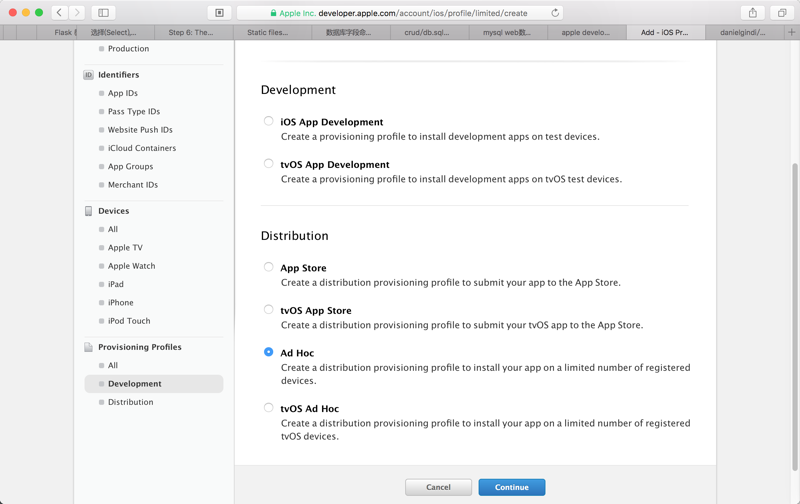Click the Safari forward navigation arrow
This screenshot has width=800, height=504.
coord(77,13)
